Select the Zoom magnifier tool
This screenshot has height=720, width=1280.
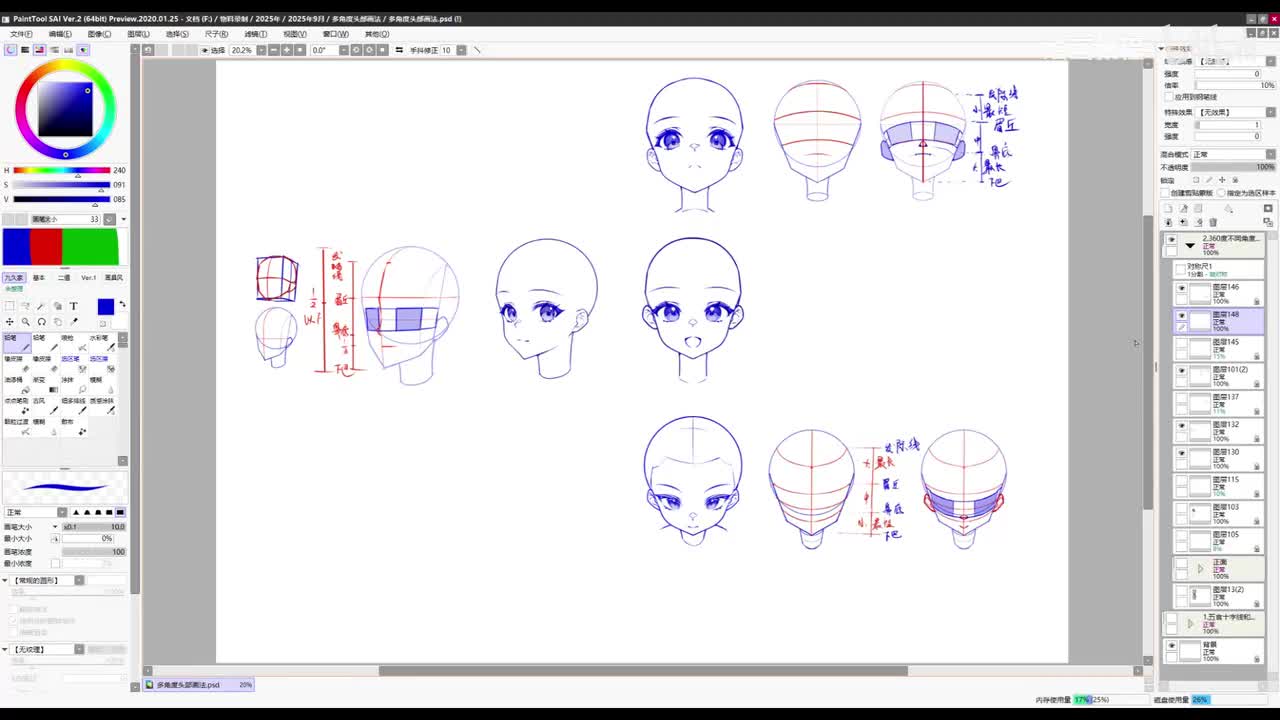click(x=26, y=322)
